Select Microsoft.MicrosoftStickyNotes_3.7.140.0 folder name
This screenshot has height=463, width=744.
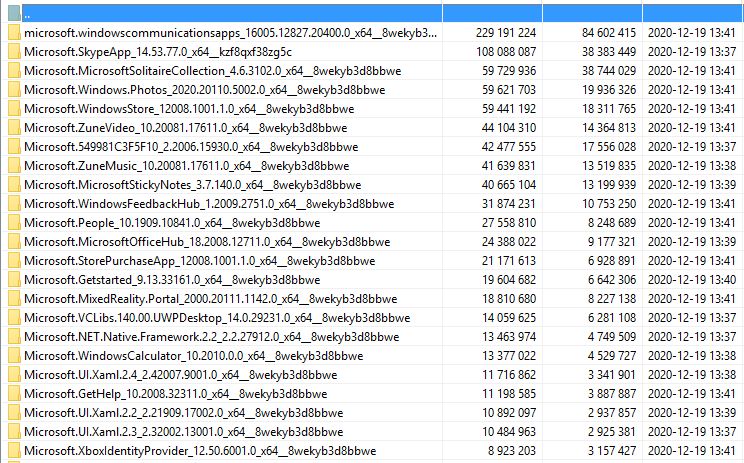click(x=193, y=185)
